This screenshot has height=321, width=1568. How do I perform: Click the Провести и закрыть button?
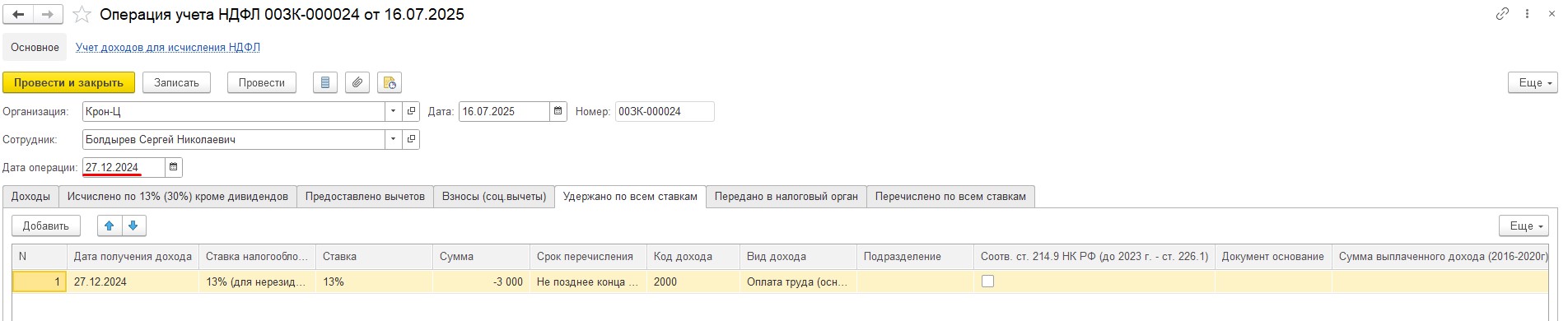68,82
